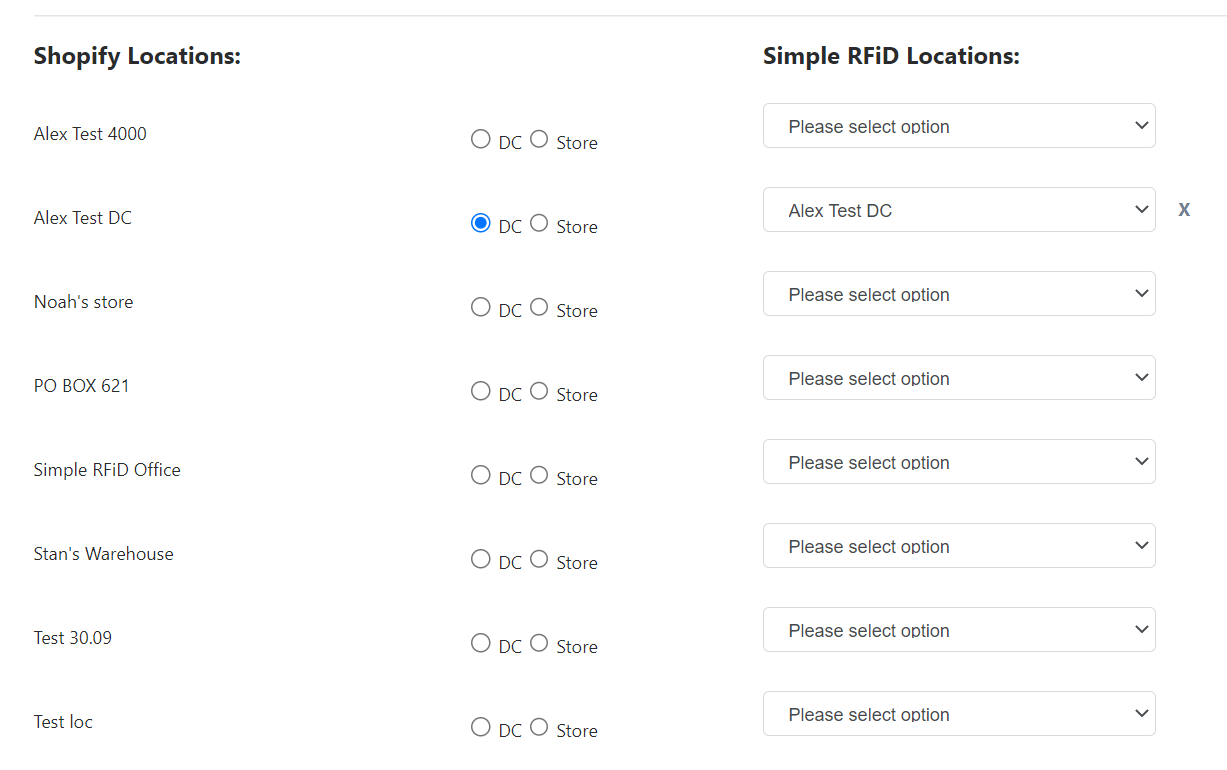
Task: Expand location dropdown for Test 30.09
Action: (x=959, y=630)
